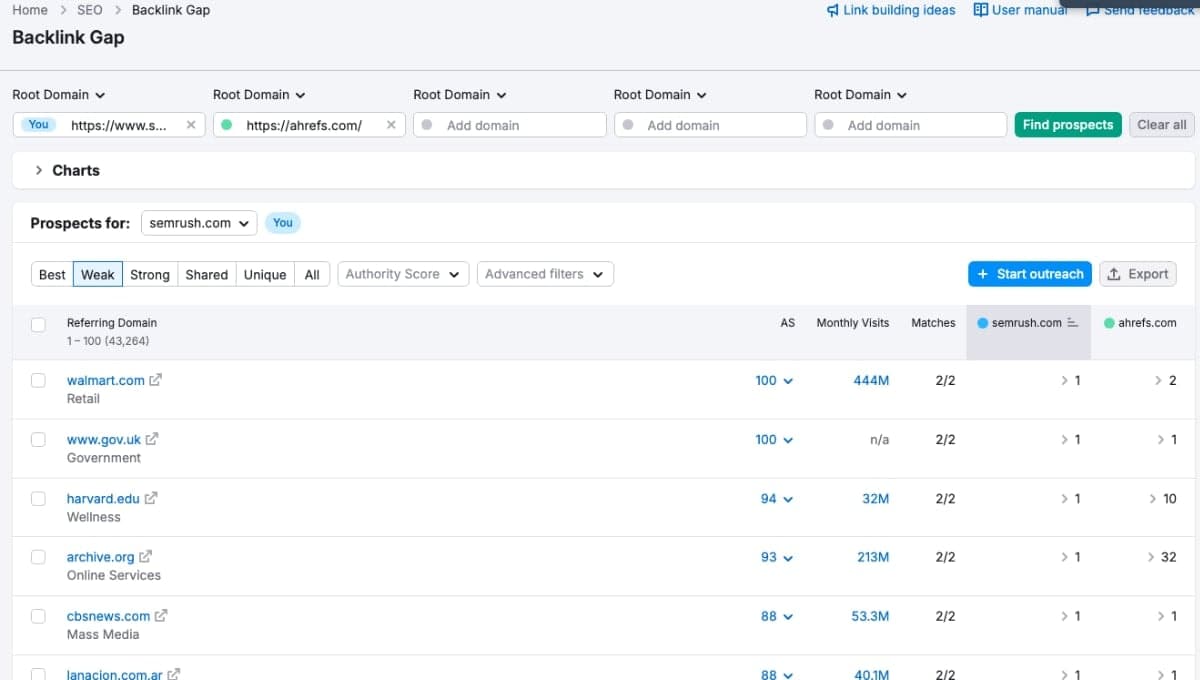Click the Send feedback speech bubble icon
The width and height of the screenshot is (1200, 680).
(x=1093, y=10)
